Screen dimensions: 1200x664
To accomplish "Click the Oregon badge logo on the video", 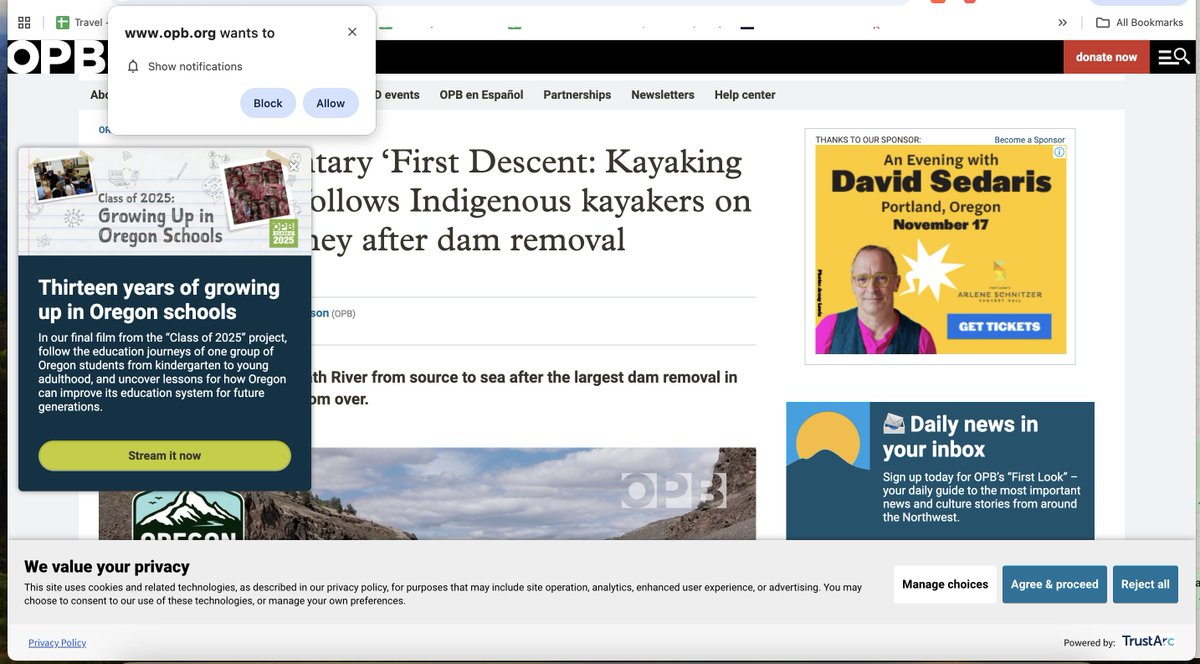I will (x=188, y=515).
